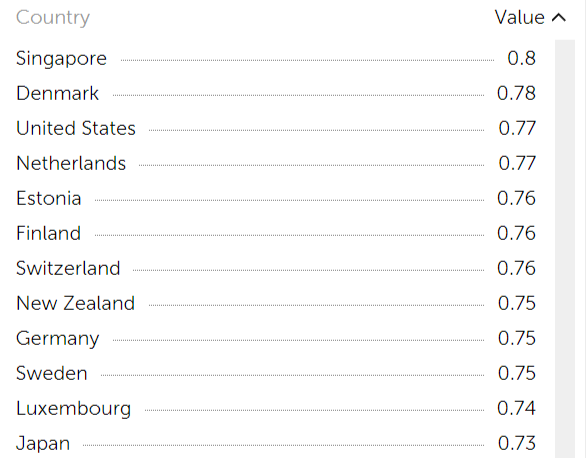Viewport: 586px width, 458px height.
Task: Click Singapore's 0.8 value
Action: click(521, 58)
